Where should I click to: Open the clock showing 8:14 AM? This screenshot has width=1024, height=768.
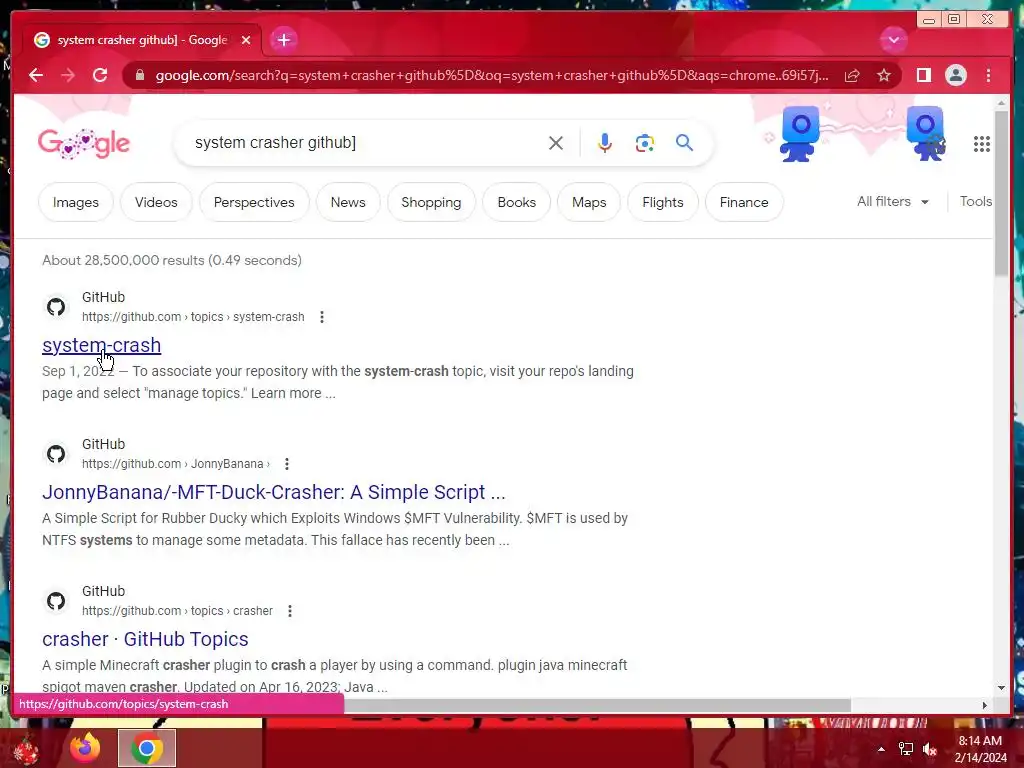pos(980,749)
